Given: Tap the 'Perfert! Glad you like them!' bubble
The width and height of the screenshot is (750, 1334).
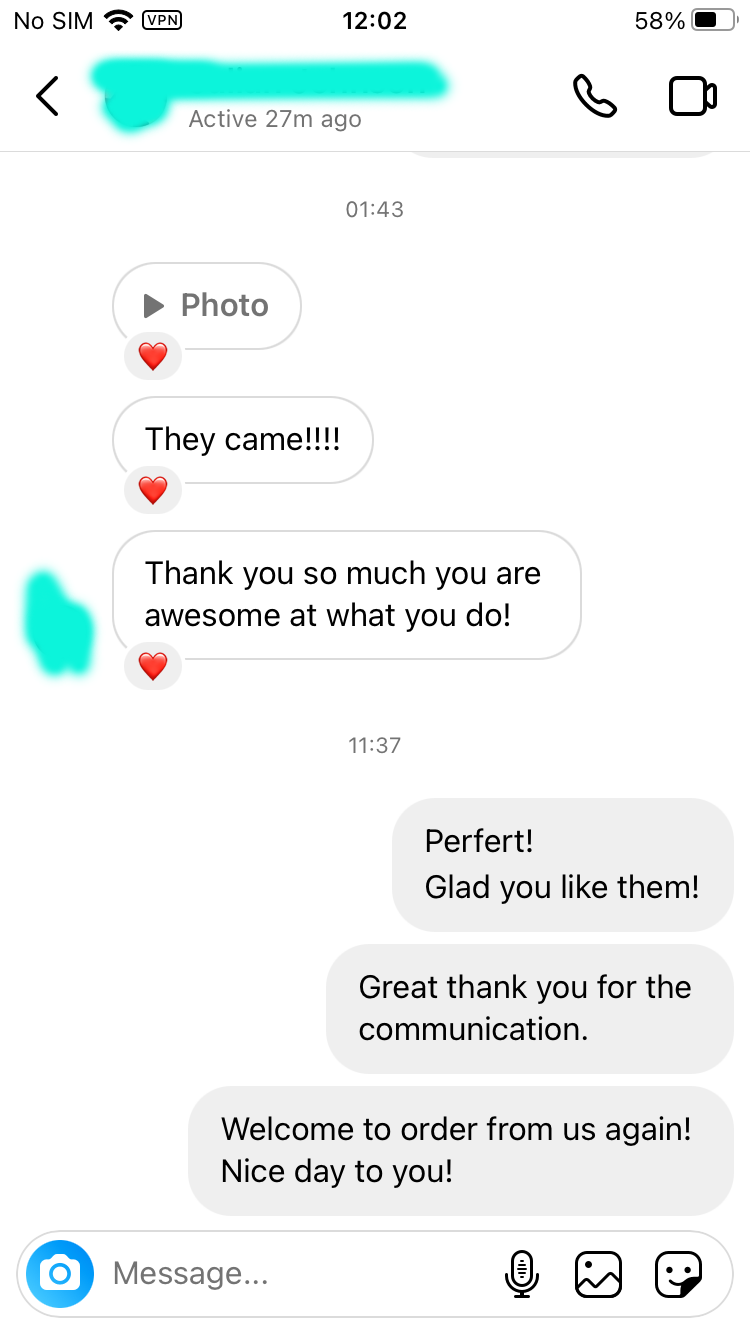Looking at the screenshot, I should 563,865.
